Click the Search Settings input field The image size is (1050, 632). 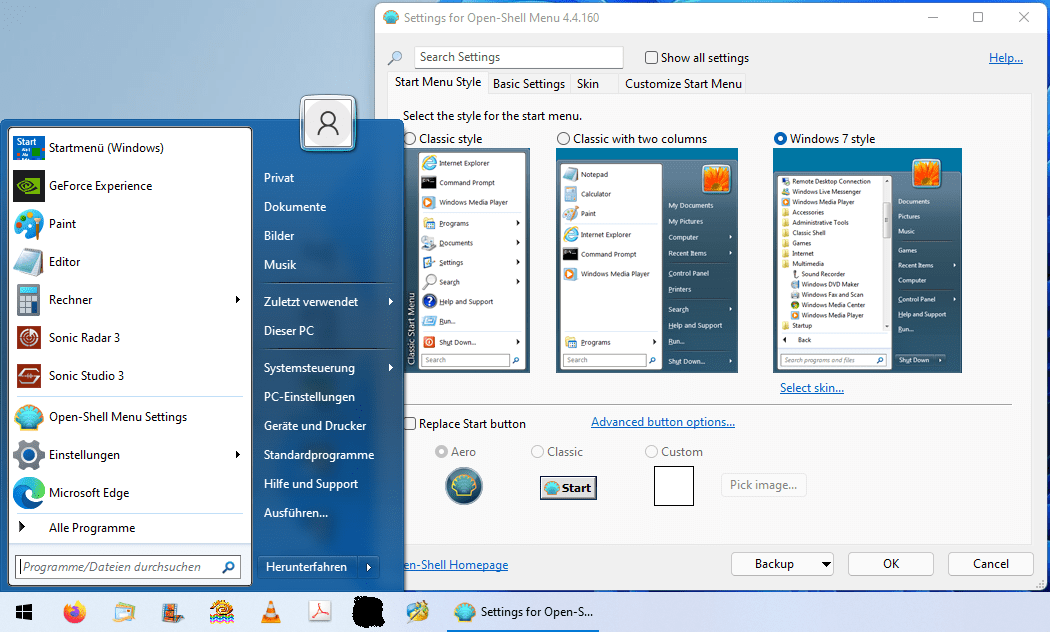coord(518,57)
